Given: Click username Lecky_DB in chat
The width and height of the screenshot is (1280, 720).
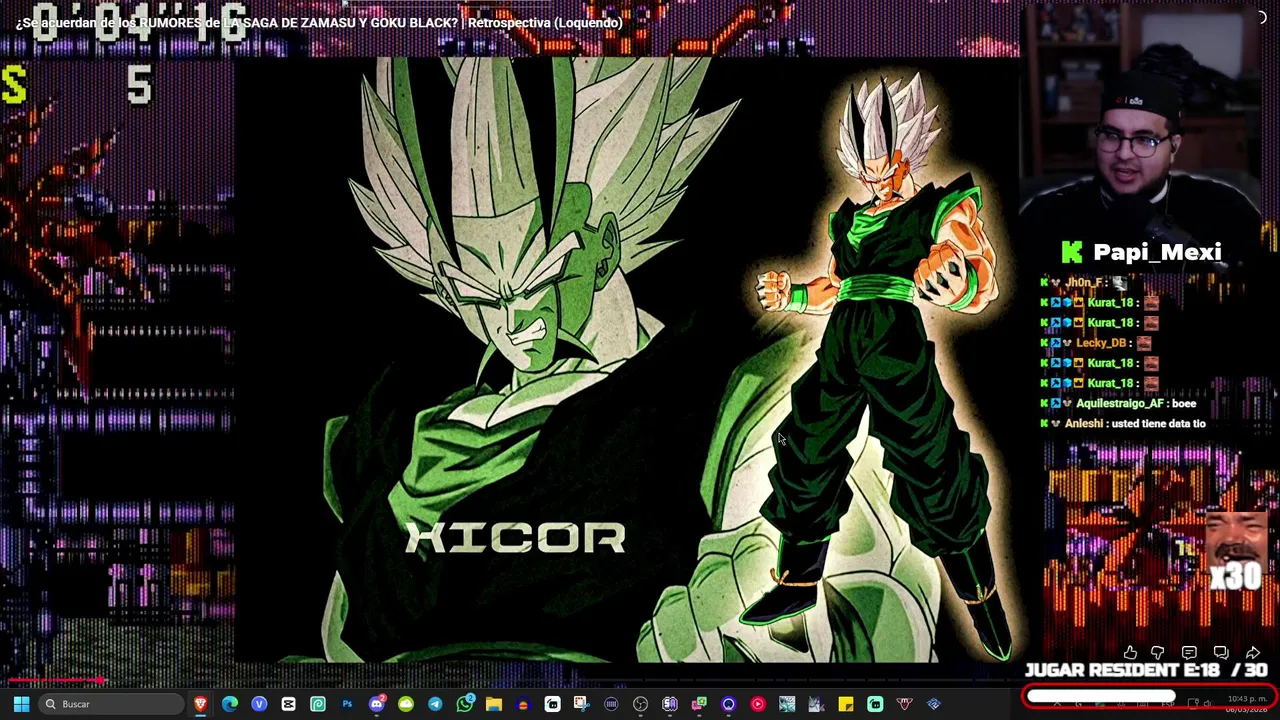Looking at the screenshot, I should [x=1101, y=343].
